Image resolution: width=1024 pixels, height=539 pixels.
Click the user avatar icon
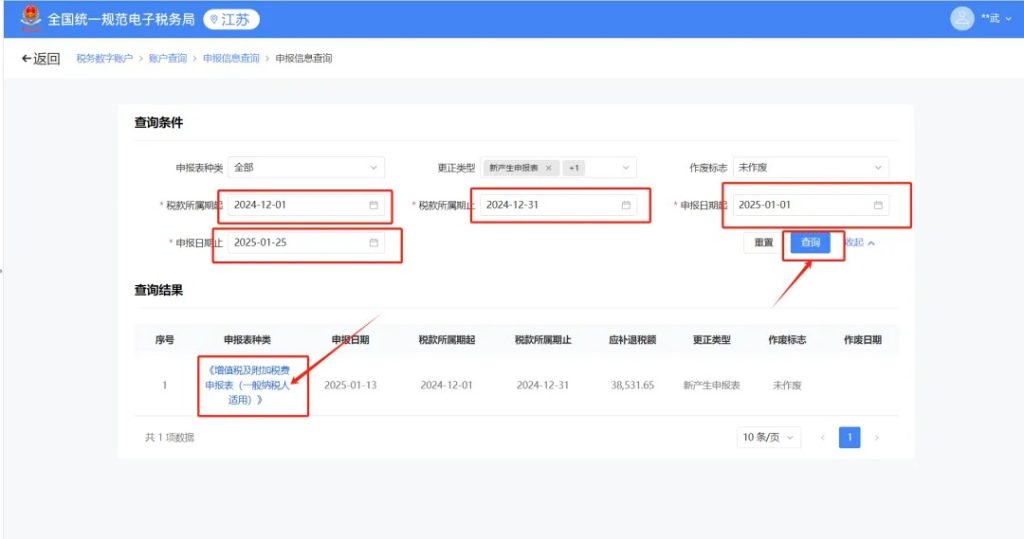pyautogui.click(x=962, y=19)
